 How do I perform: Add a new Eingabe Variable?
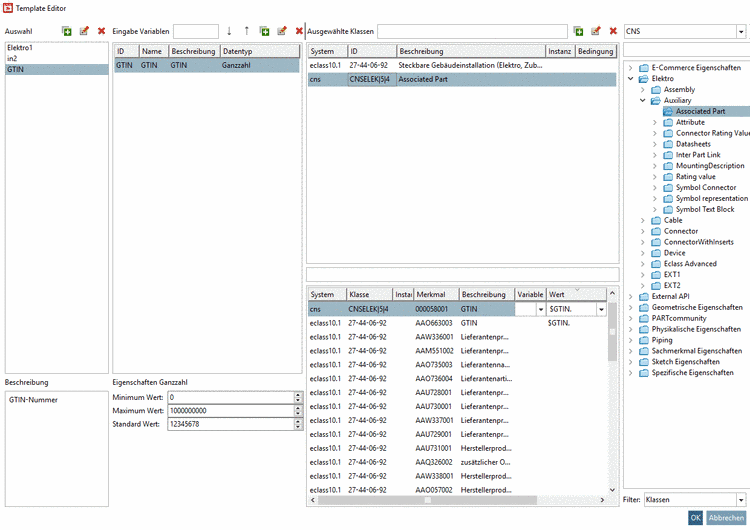point(264,32)
